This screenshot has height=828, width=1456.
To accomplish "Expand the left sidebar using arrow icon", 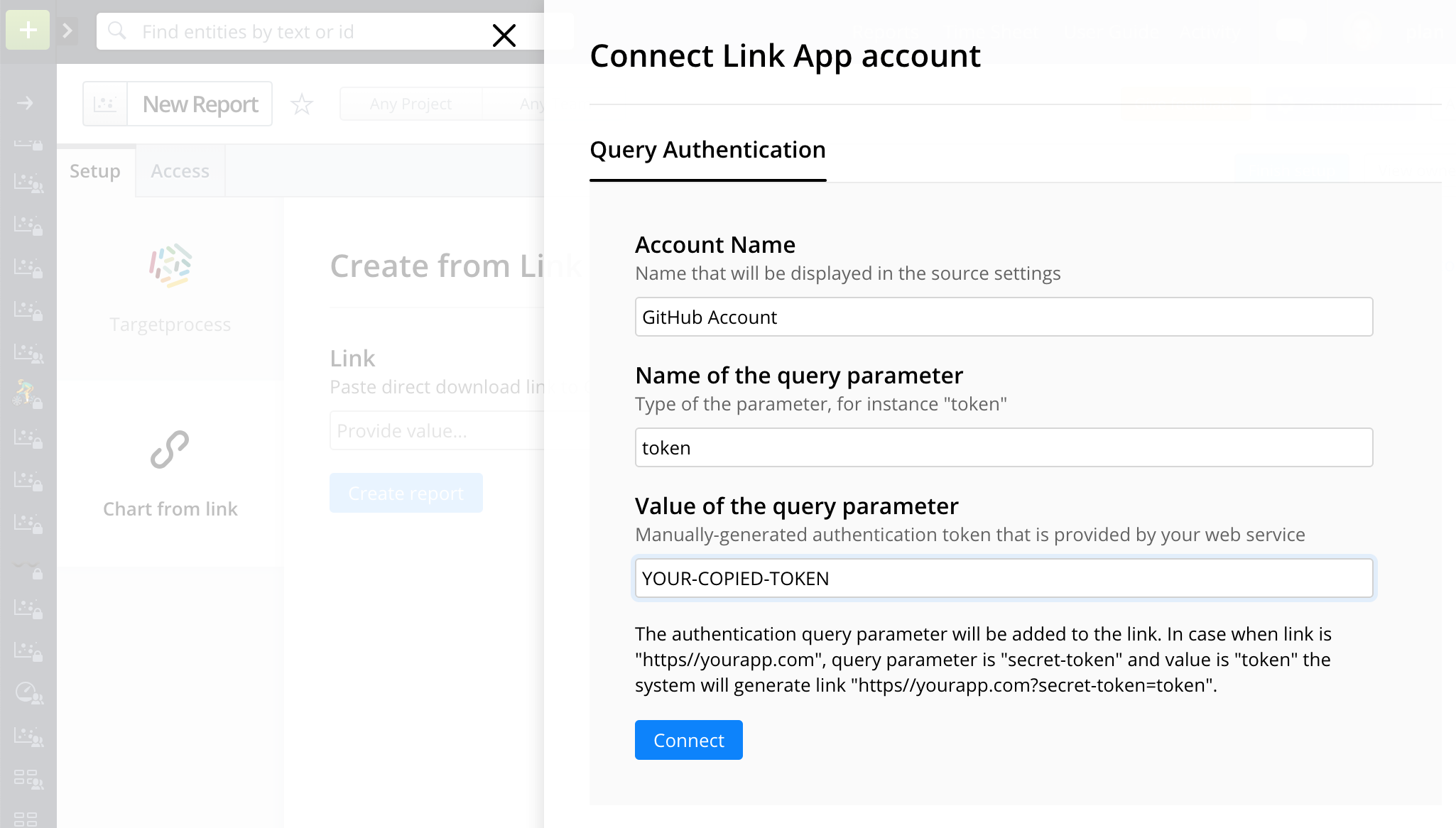I will [67, 31].
